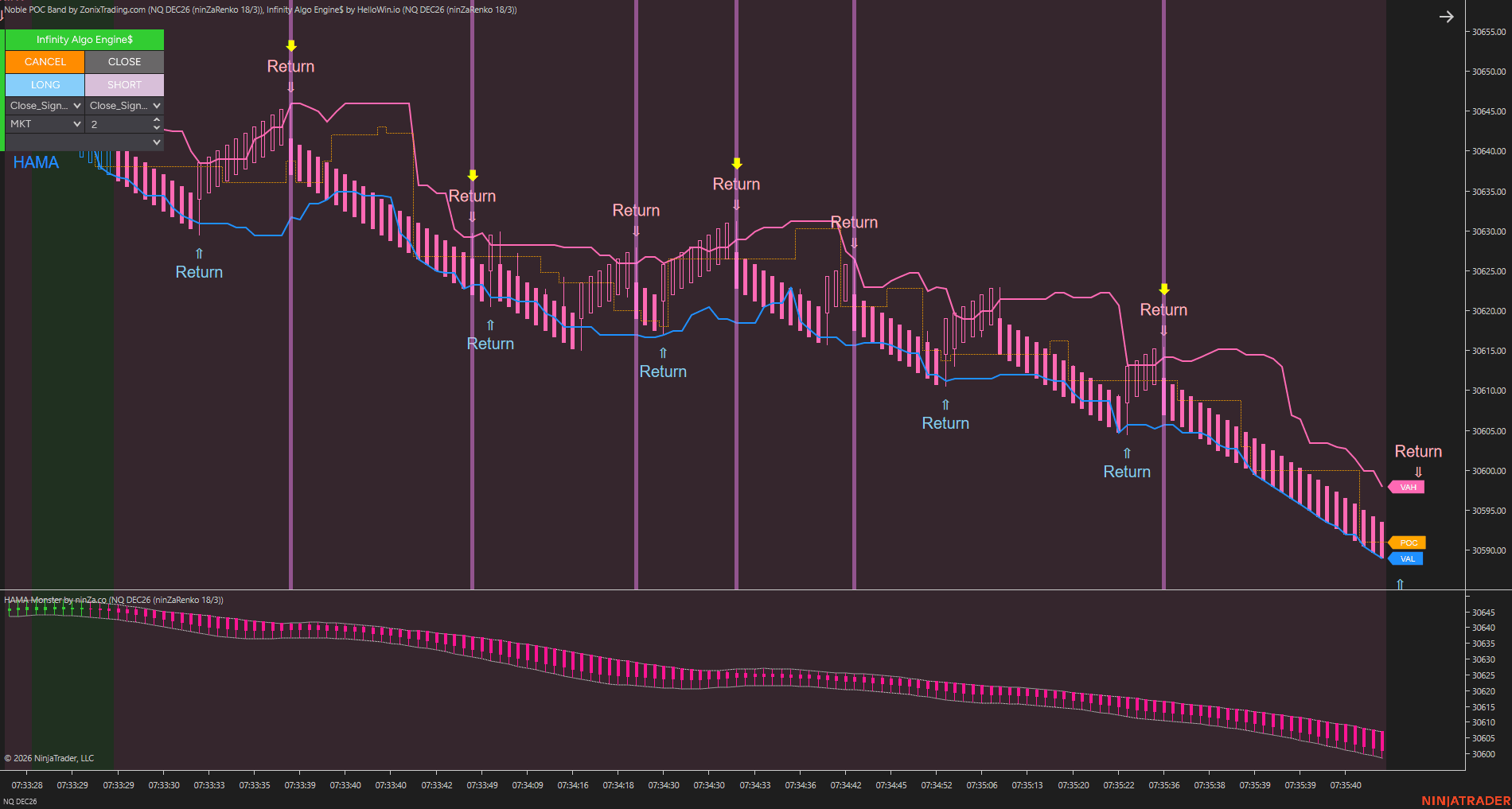Click the 07:35:36 time axis label

click(1164, 785)
